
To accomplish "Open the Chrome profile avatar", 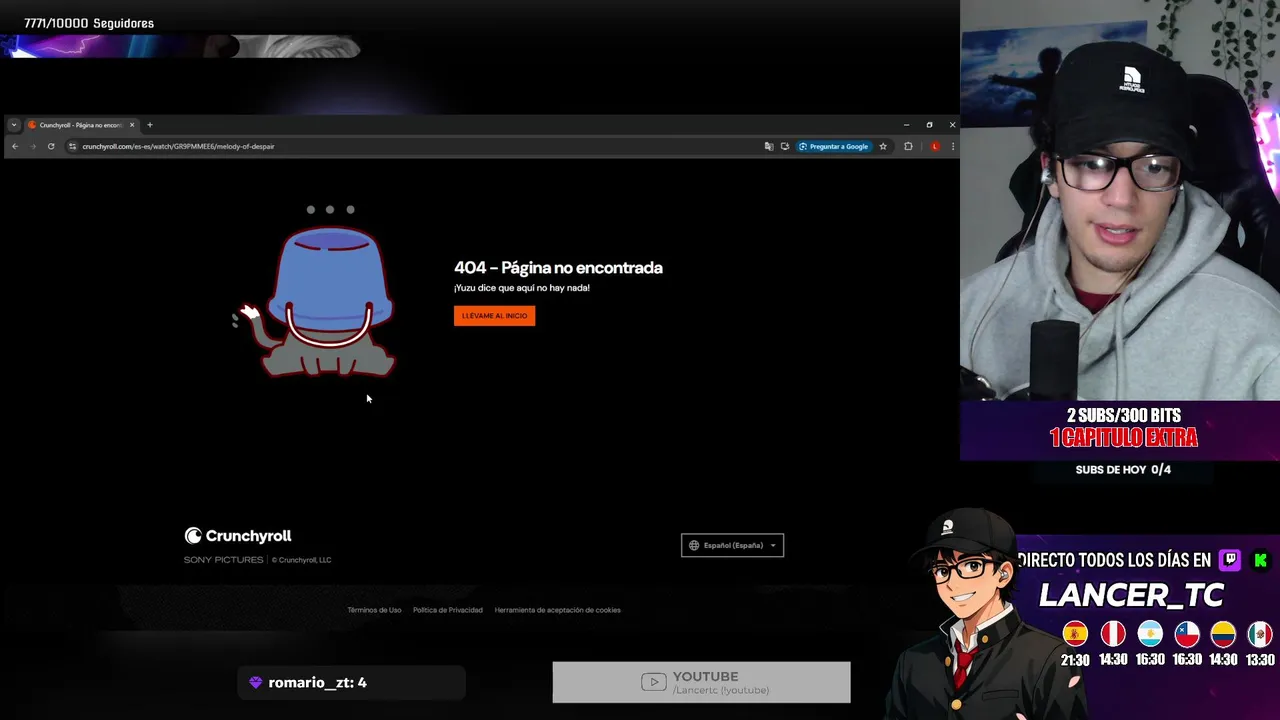I will [935, 146].
